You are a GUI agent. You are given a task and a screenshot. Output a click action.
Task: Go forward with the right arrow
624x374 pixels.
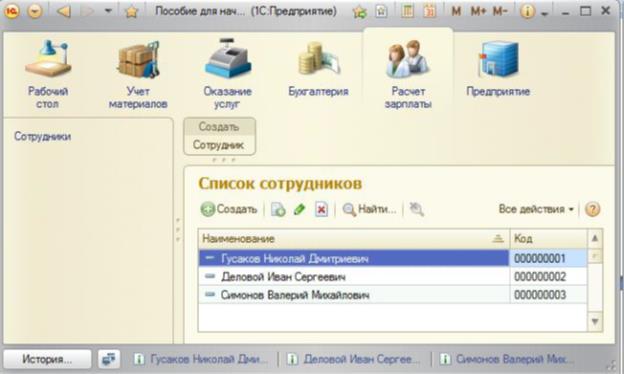click(x=87, y=11)
